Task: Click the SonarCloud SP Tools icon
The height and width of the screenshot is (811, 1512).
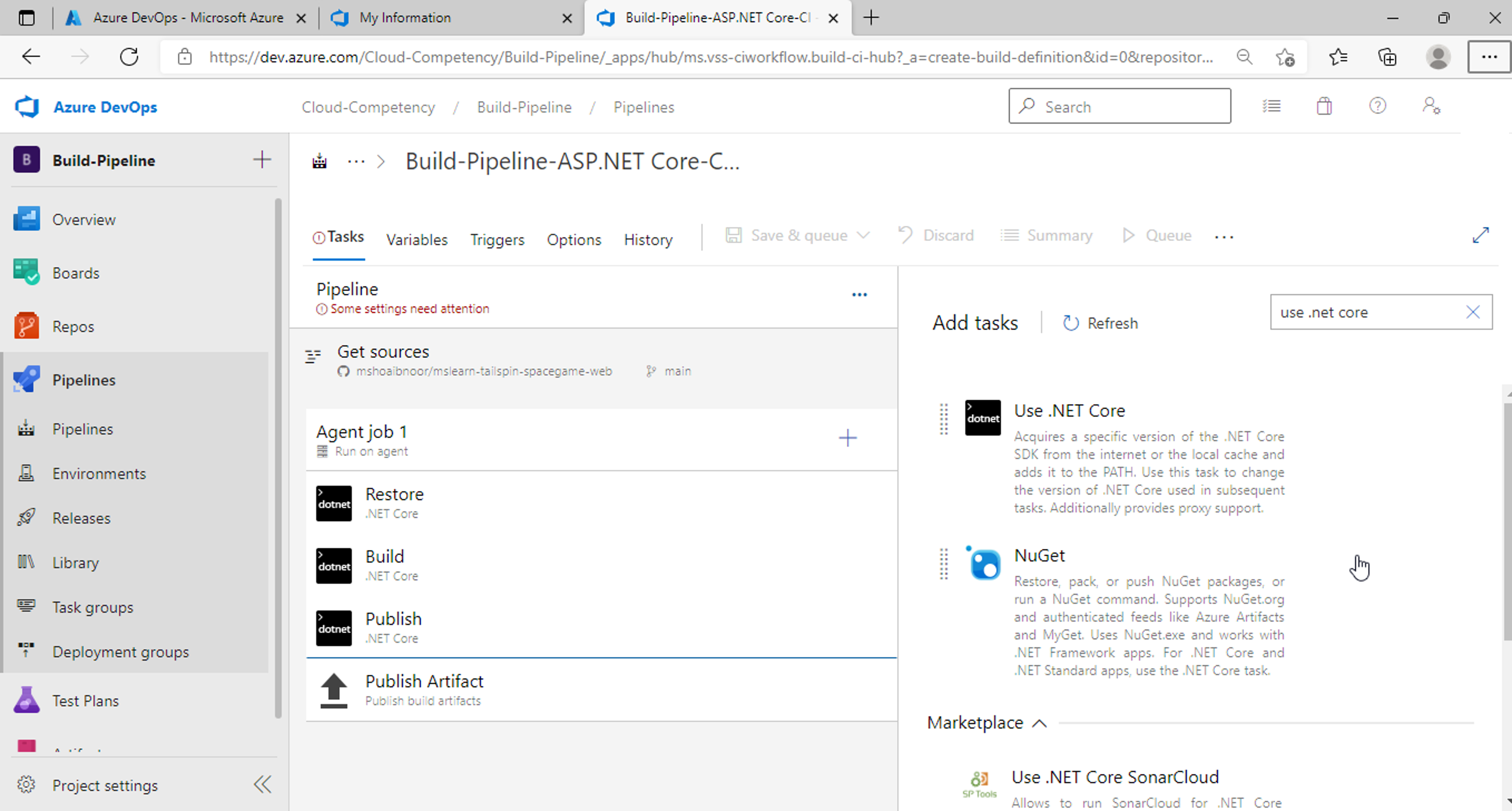Action: click(979, 785)
